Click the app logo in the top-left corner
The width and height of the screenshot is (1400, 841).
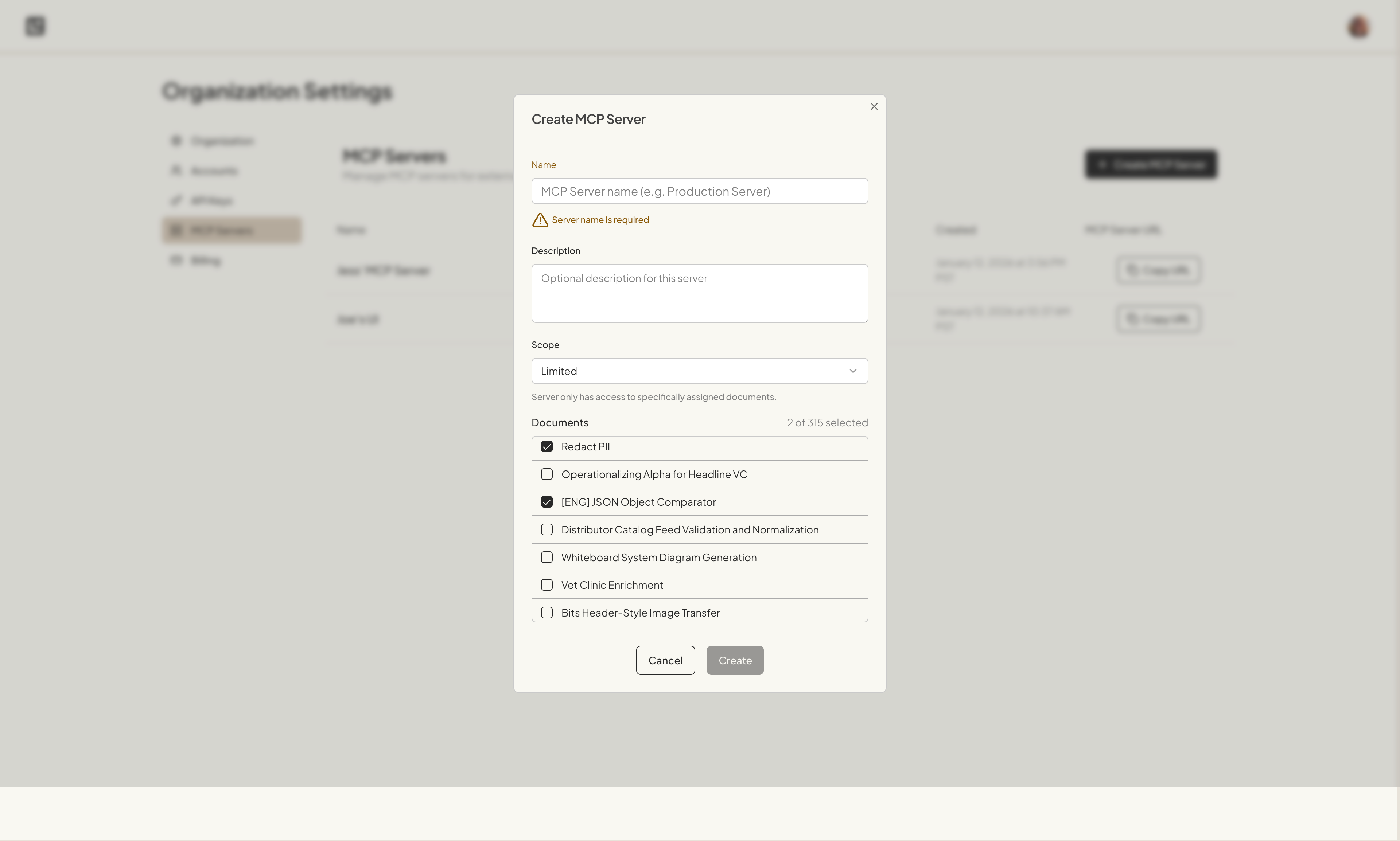point(35,26)
